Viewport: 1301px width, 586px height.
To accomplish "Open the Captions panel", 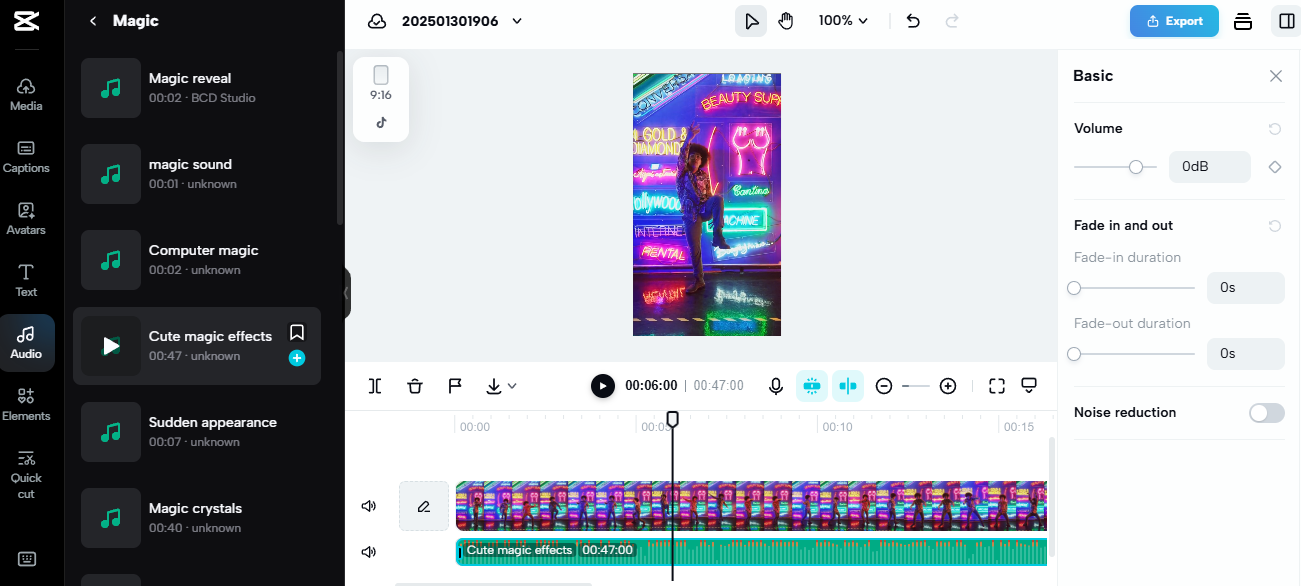I will (26, 157).
